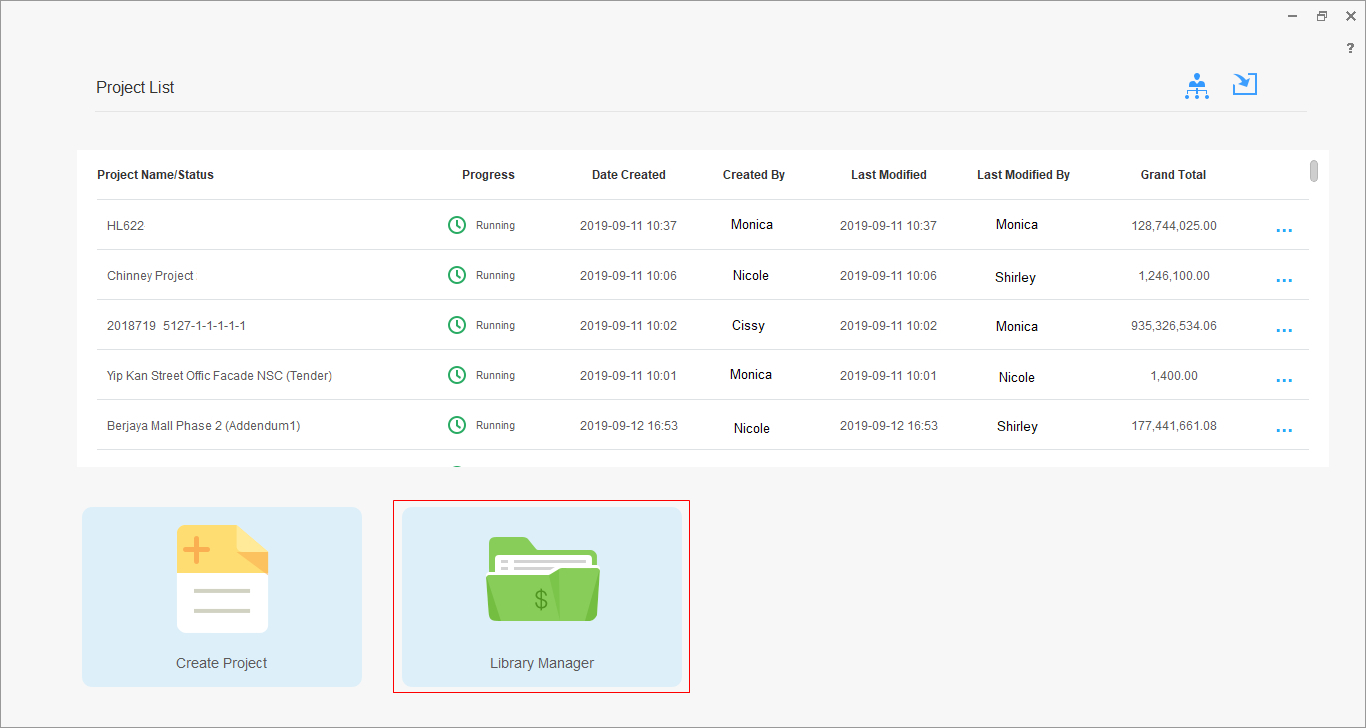Open the Library Manager tile

coord(541,597)
